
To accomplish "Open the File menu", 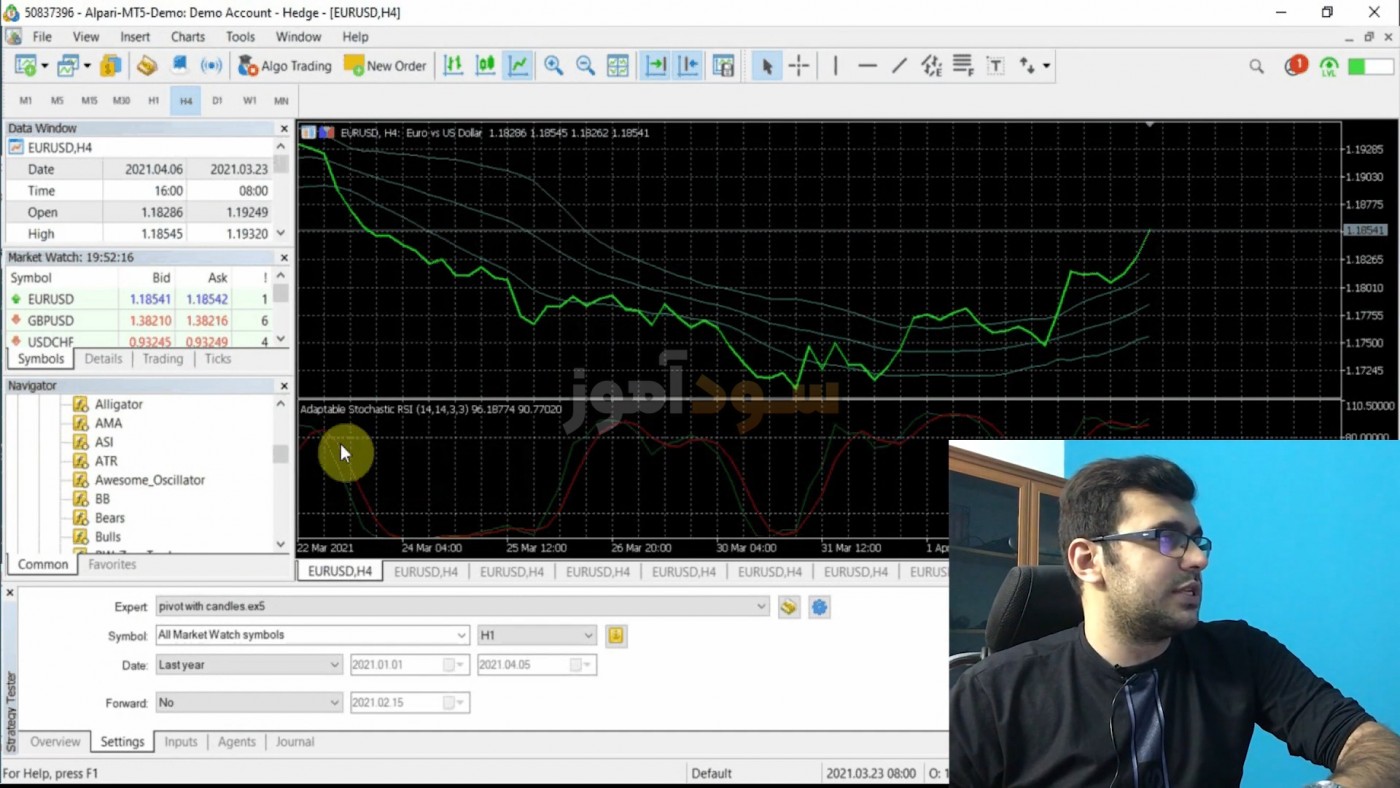I will click(42, 37).
